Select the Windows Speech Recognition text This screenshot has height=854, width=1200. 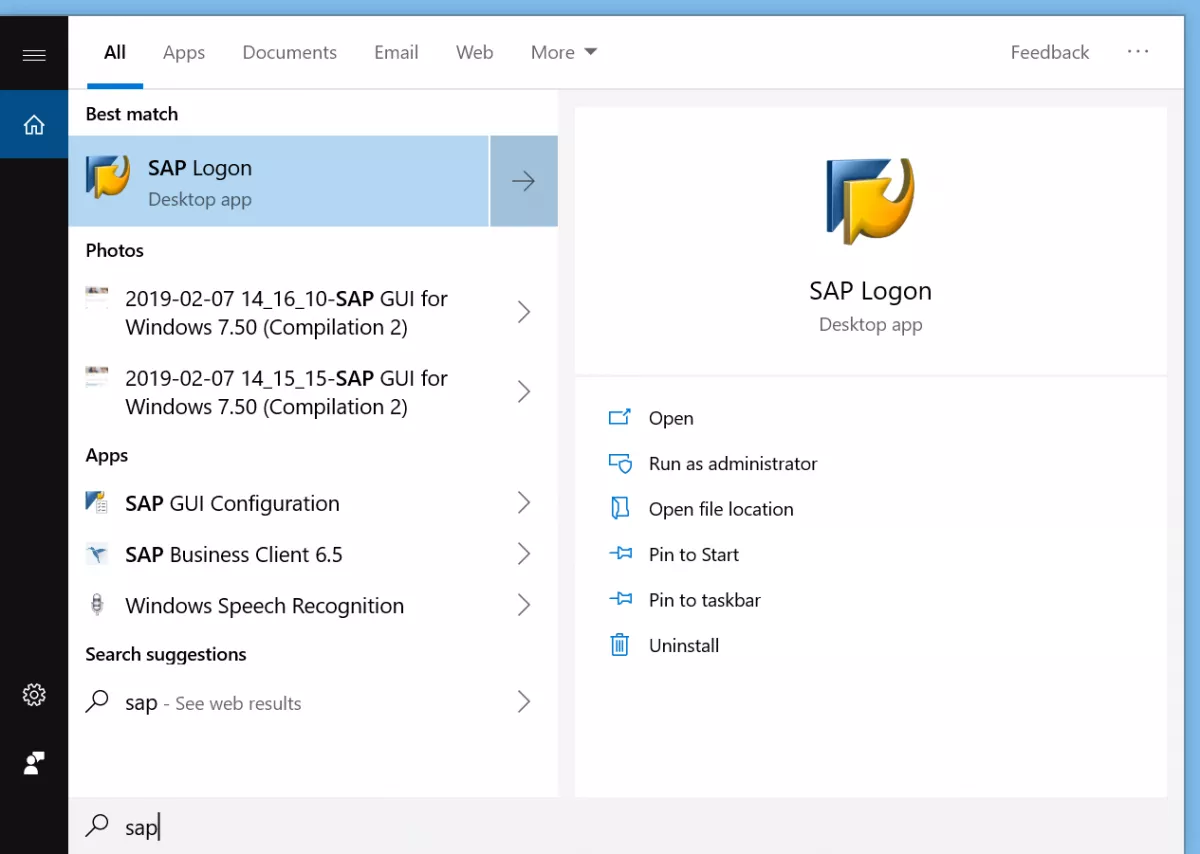[x=265, y=605]
